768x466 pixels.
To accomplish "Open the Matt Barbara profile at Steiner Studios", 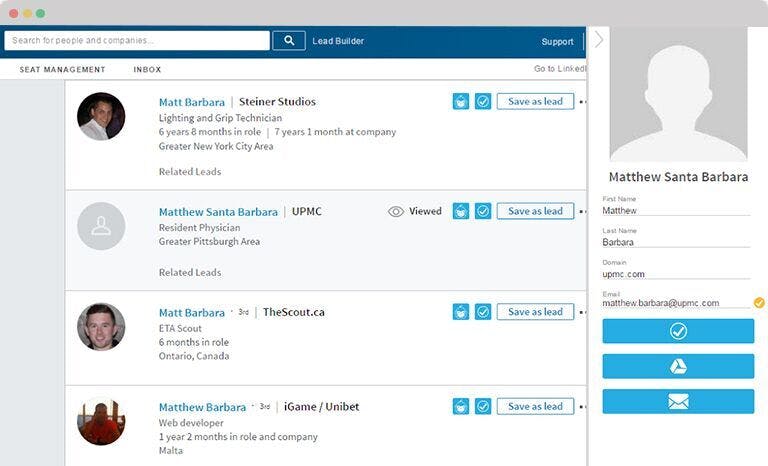I will tap(192, 102).
